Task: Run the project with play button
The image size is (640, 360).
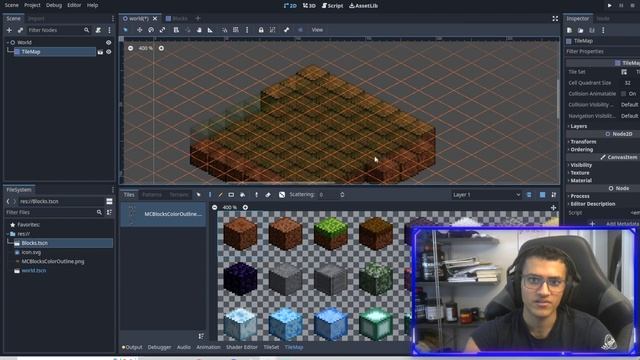Action: coord(609,6)
